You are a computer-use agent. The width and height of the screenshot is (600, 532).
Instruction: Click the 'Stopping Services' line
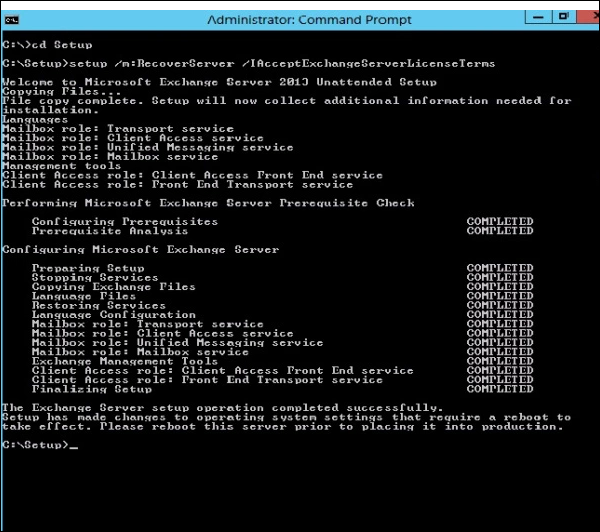click(95, 277)
